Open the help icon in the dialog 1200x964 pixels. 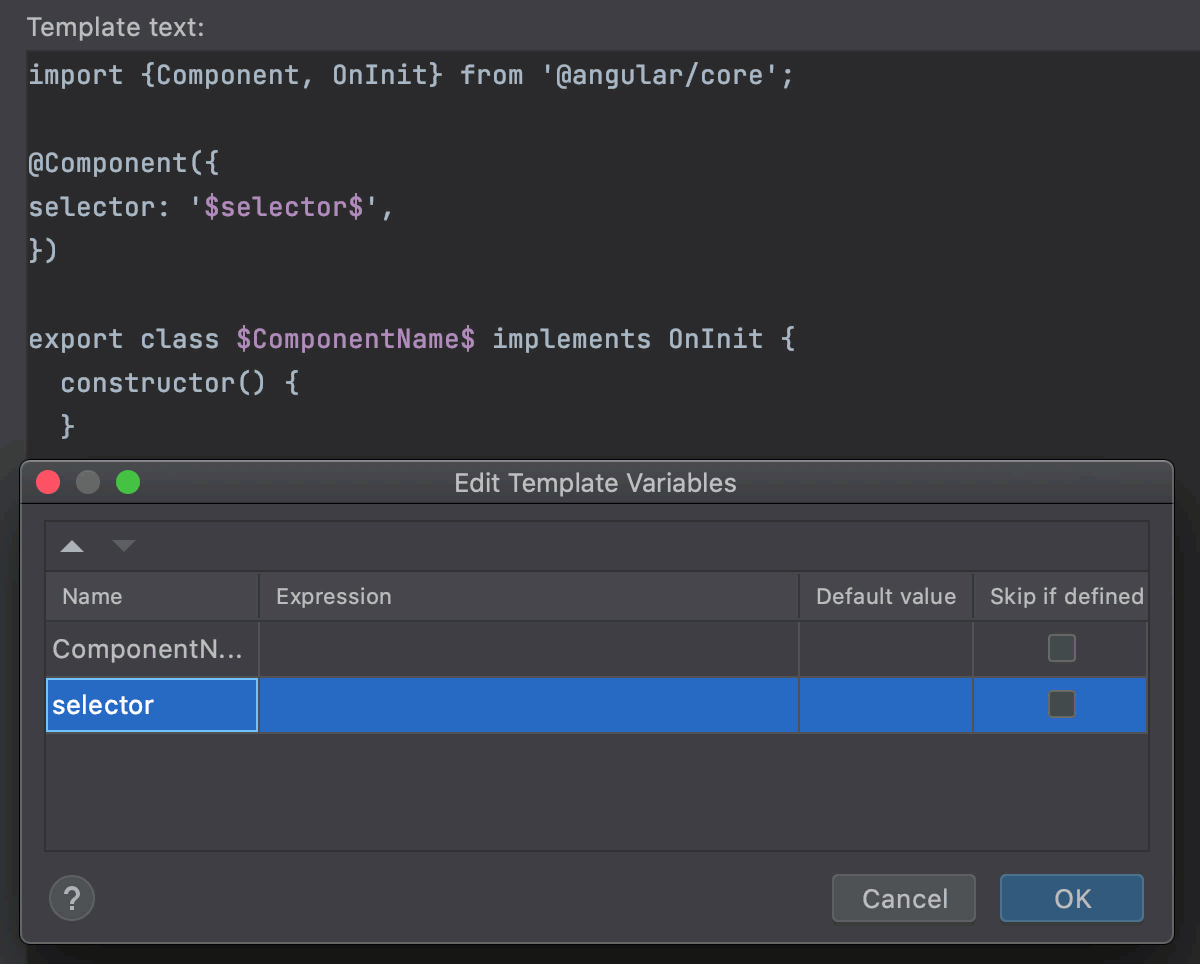point(71,898)
